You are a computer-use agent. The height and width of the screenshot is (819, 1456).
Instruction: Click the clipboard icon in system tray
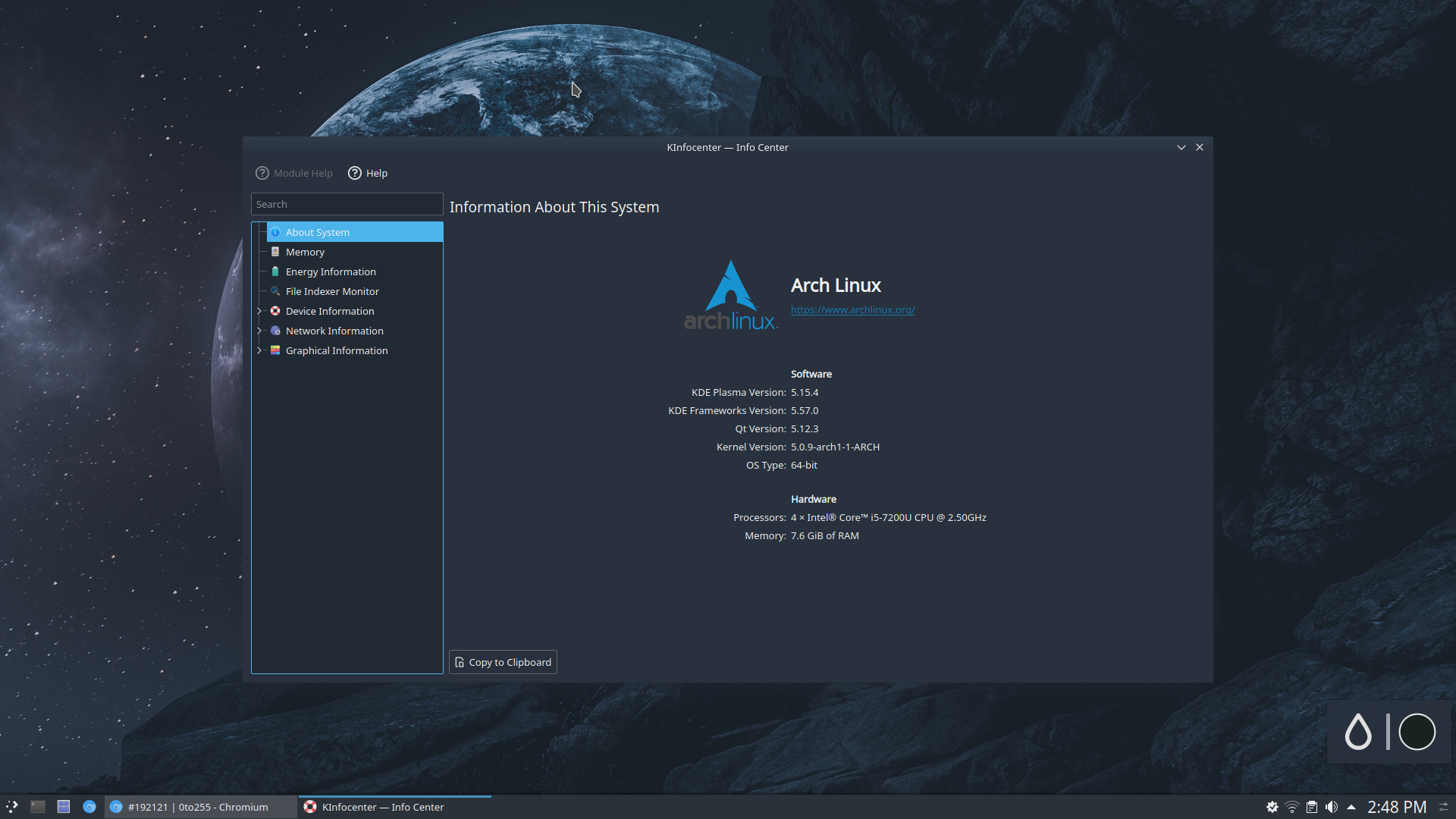point(1311,807)
